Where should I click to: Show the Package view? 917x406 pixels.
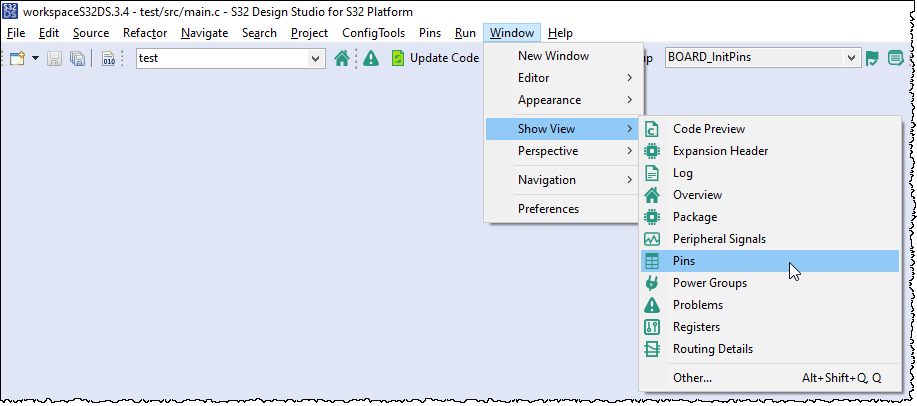click(x=770, y=217)
